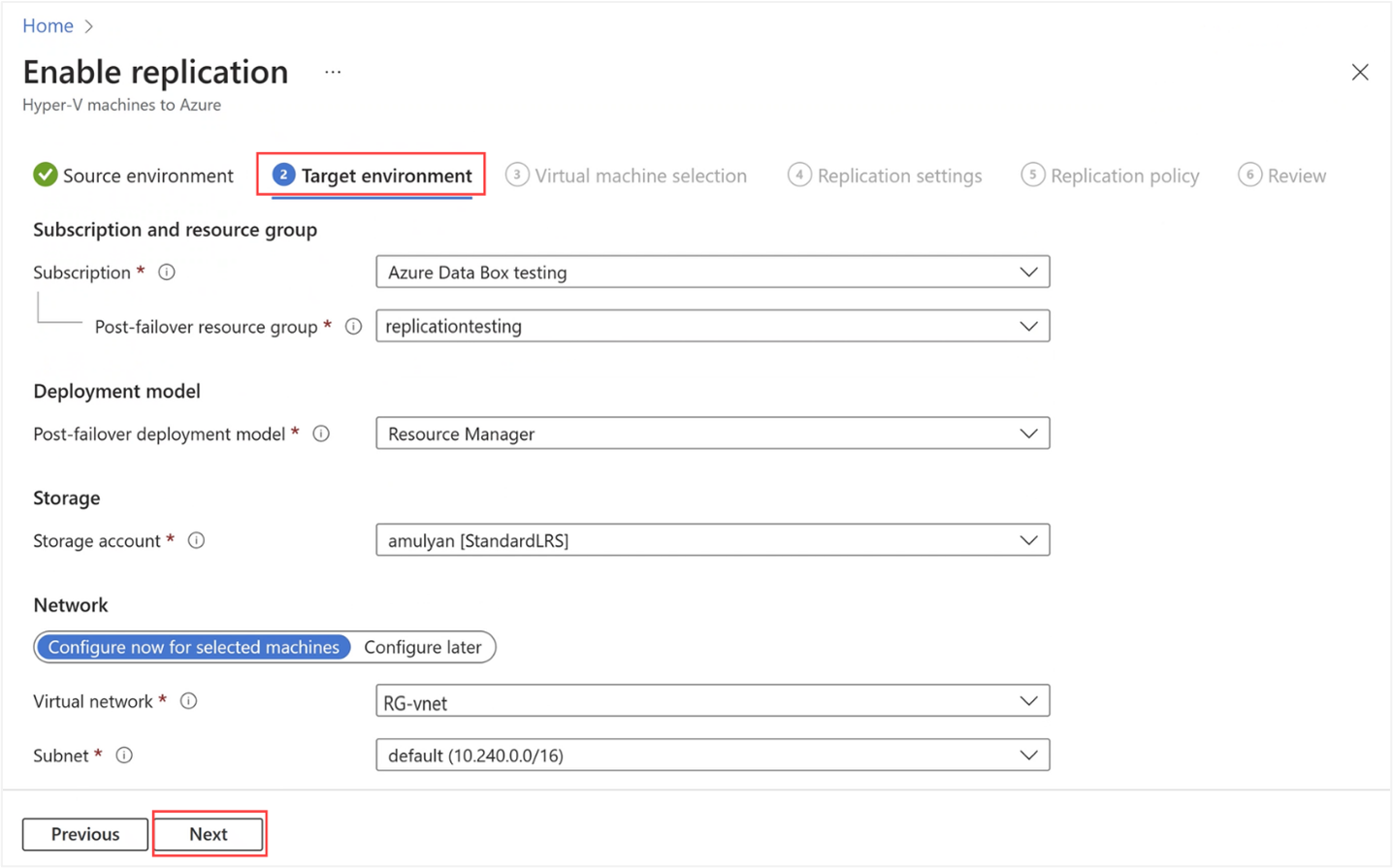Screen dimensions: 1393x868
Task: Open the ellipsis more options menu
Action: click(x=333, y=73)
